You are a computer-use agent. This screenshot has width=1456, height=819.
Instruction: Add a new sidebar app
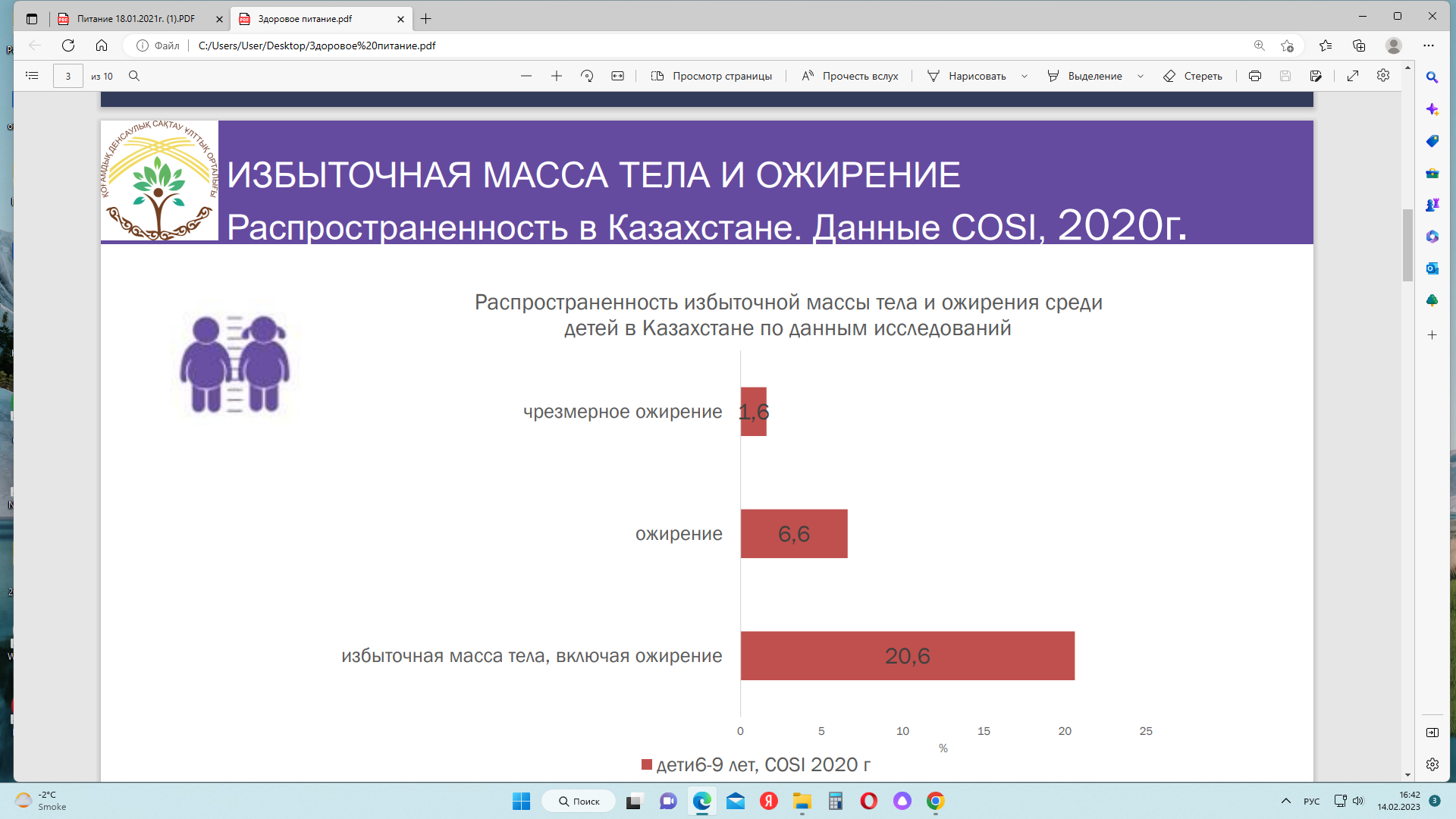click(1432, 334)
